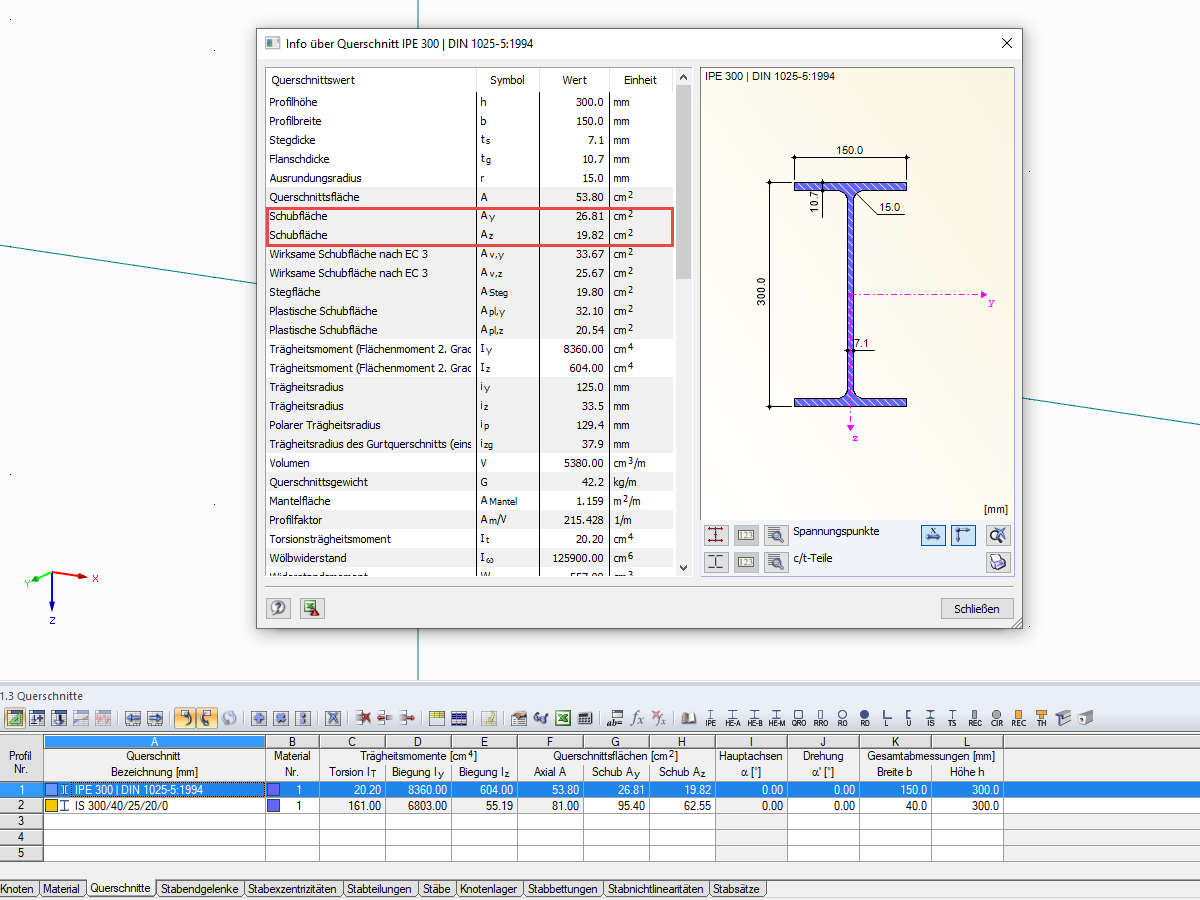Toggle dimension display on the section drawing
This screenshot has width=1200, height=900.
click(x=933, y=533)
